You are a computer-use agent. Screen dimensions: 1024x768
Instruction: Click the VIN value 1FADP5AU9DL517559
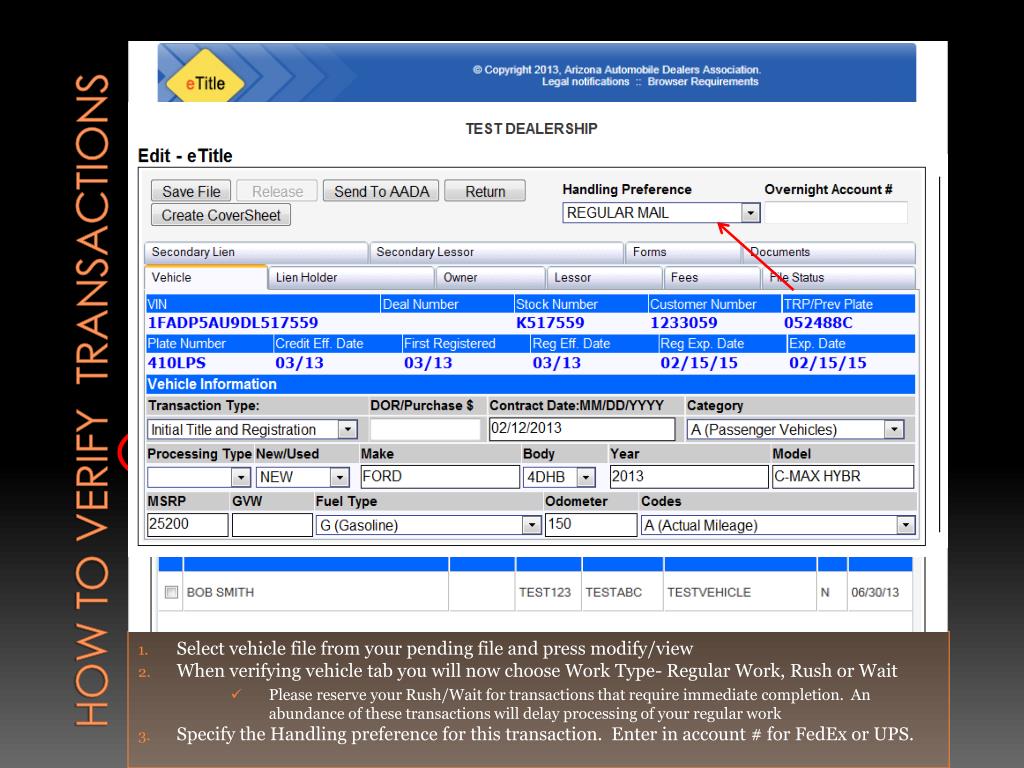(232, 323)
